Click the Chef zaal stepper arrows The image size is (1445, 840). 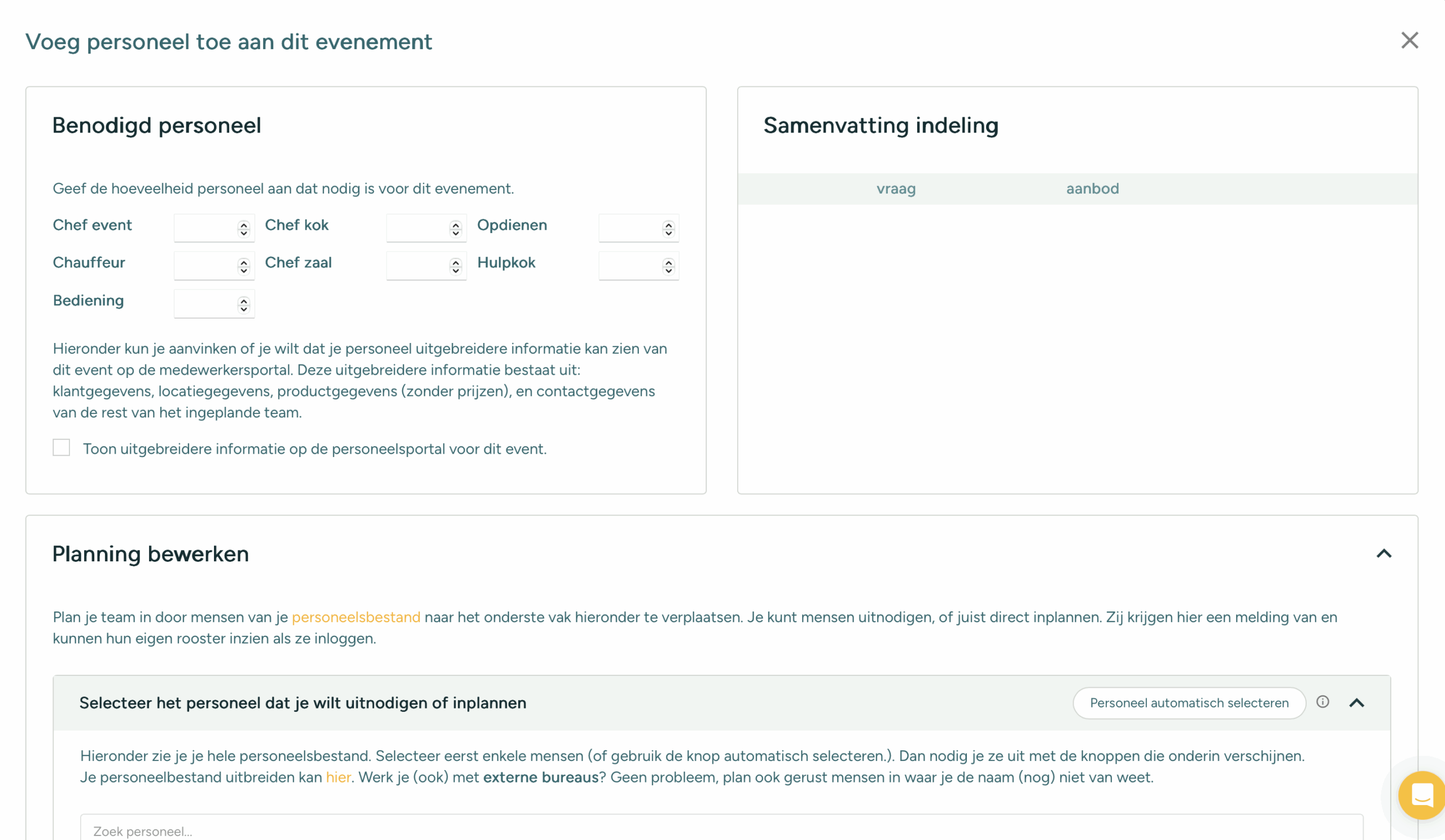(456, 266)
